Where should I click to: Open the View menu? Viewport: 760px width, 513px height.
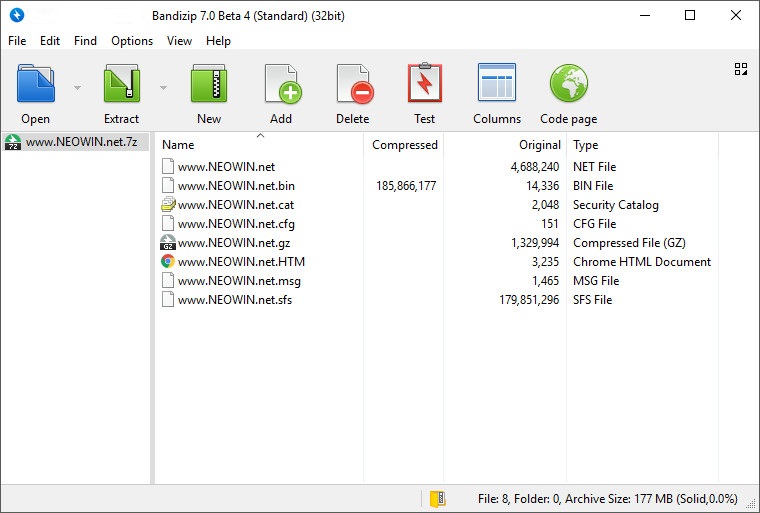pos(179,41)
